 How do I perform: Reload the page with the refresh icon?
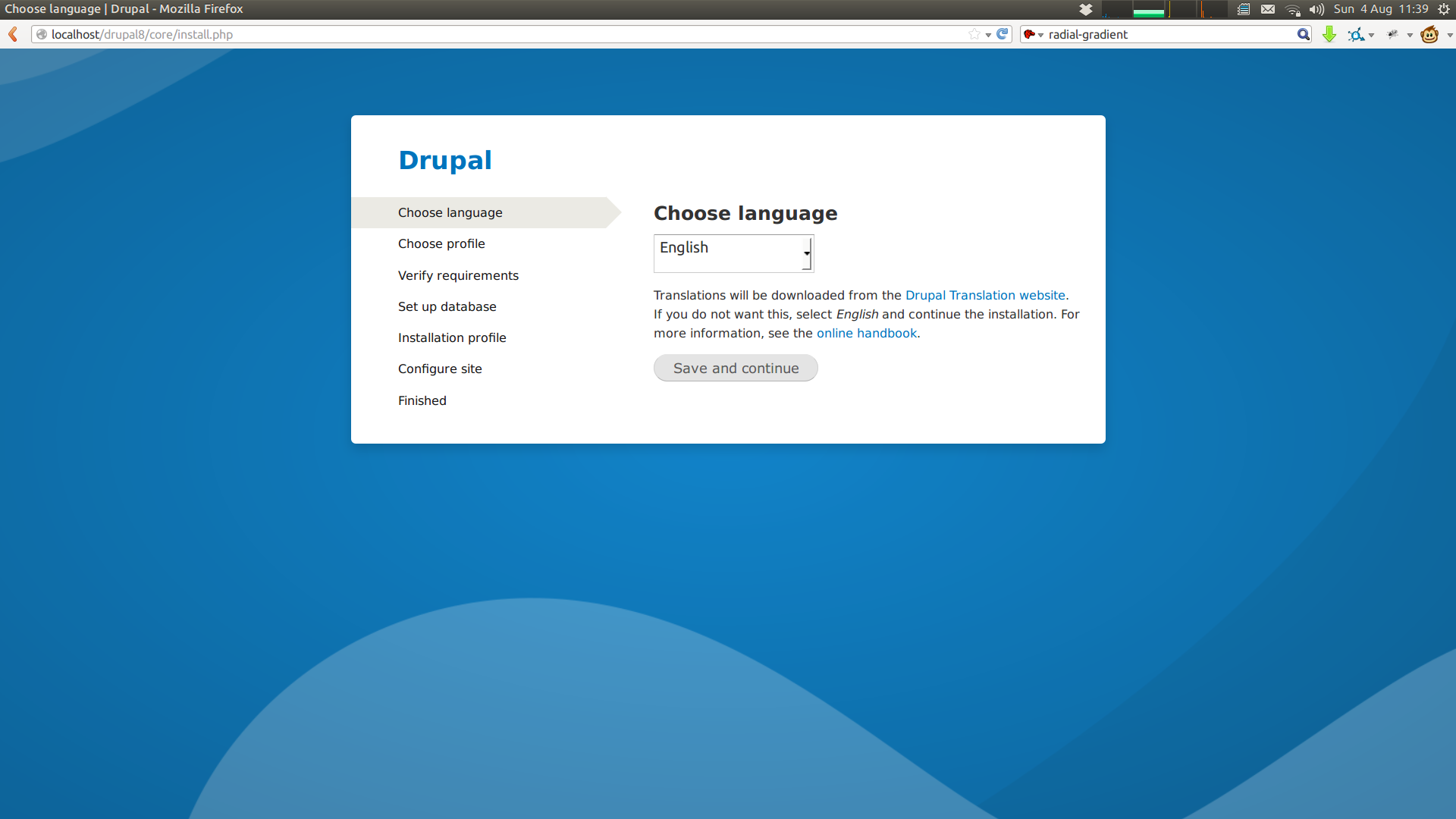coord(1003,34)
